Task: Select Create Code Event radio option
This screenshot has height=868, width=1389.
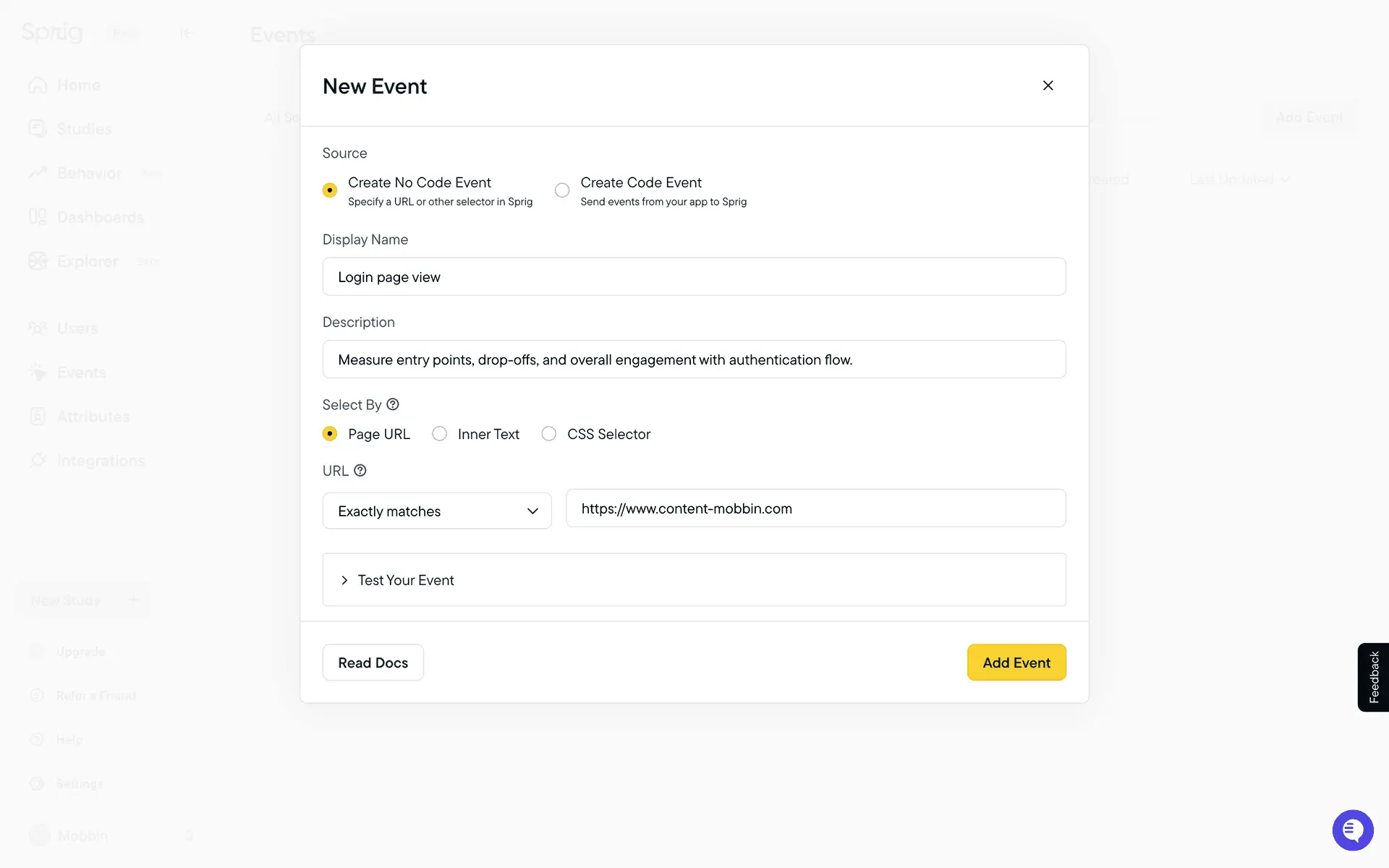Action: 562,190
